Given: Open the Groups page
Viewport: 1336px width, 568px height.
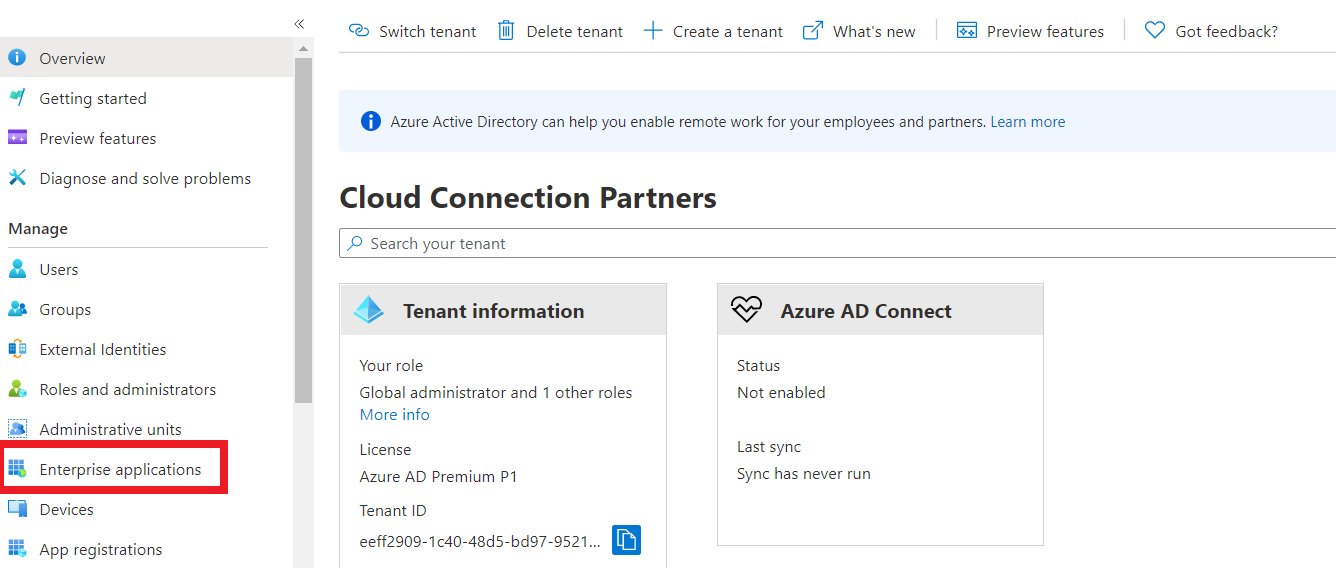Looking at the screenshot, I should [x=65, y=309].
